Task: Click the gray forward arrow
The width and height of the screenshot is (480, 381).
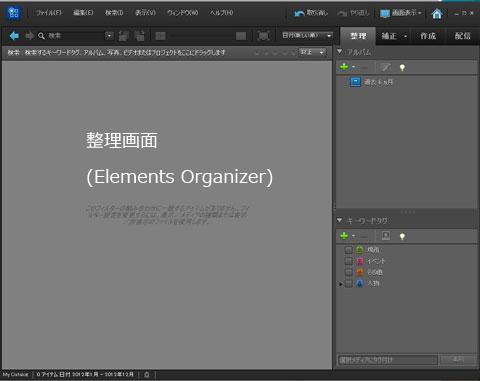Action: pyautogui.click(x=30, y=36)
